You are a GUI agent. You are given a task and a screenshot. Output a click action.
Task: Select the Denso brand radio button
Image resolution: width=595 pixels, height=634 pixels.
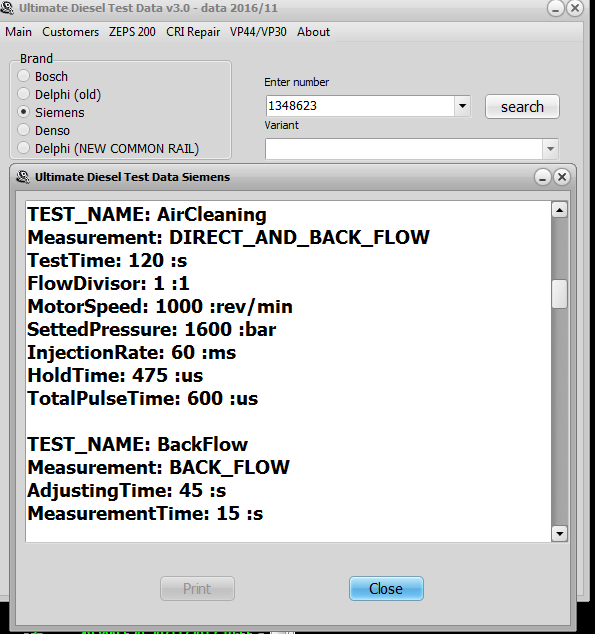click(24, 130)
